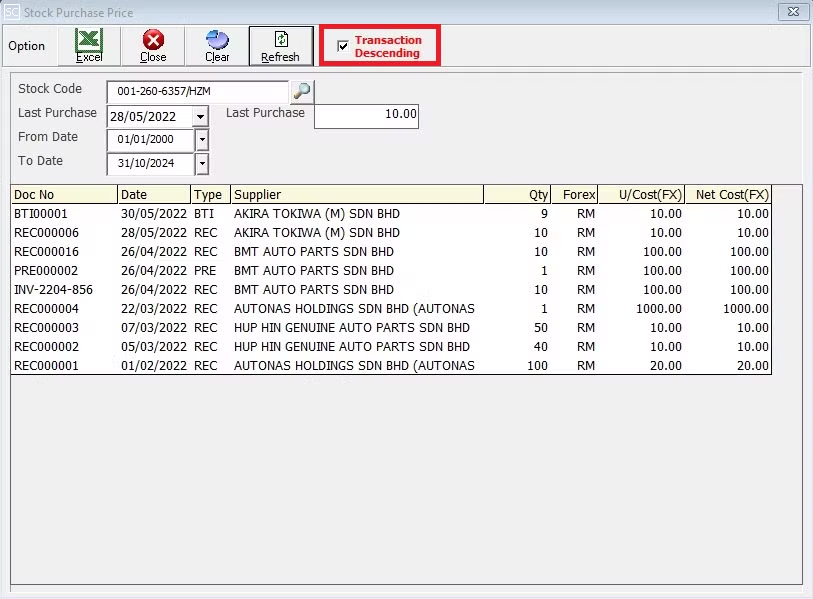Select document PRE000002
The image size is (813, 599).
tap(46, 271)
